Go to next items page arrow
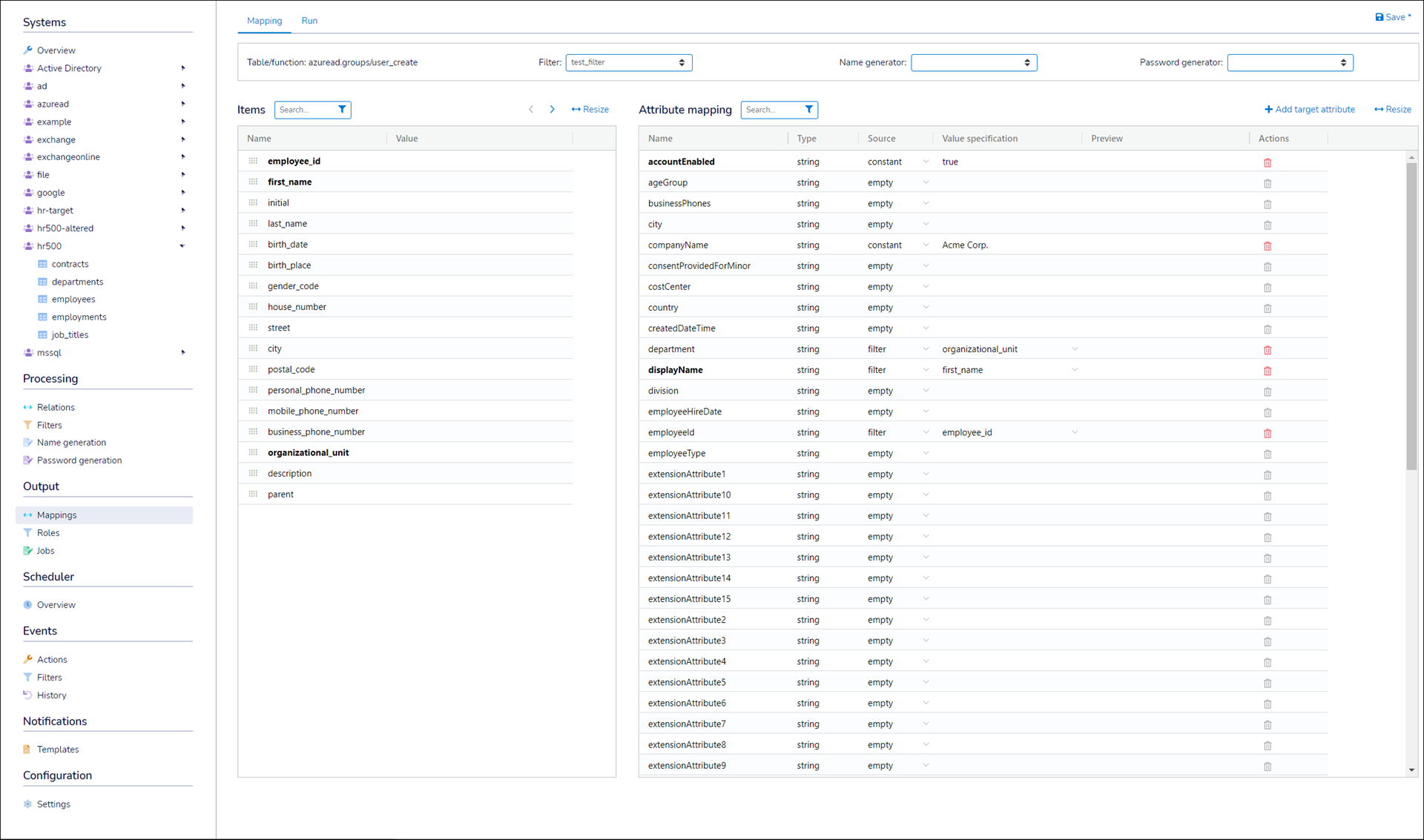 pos(552,110)
